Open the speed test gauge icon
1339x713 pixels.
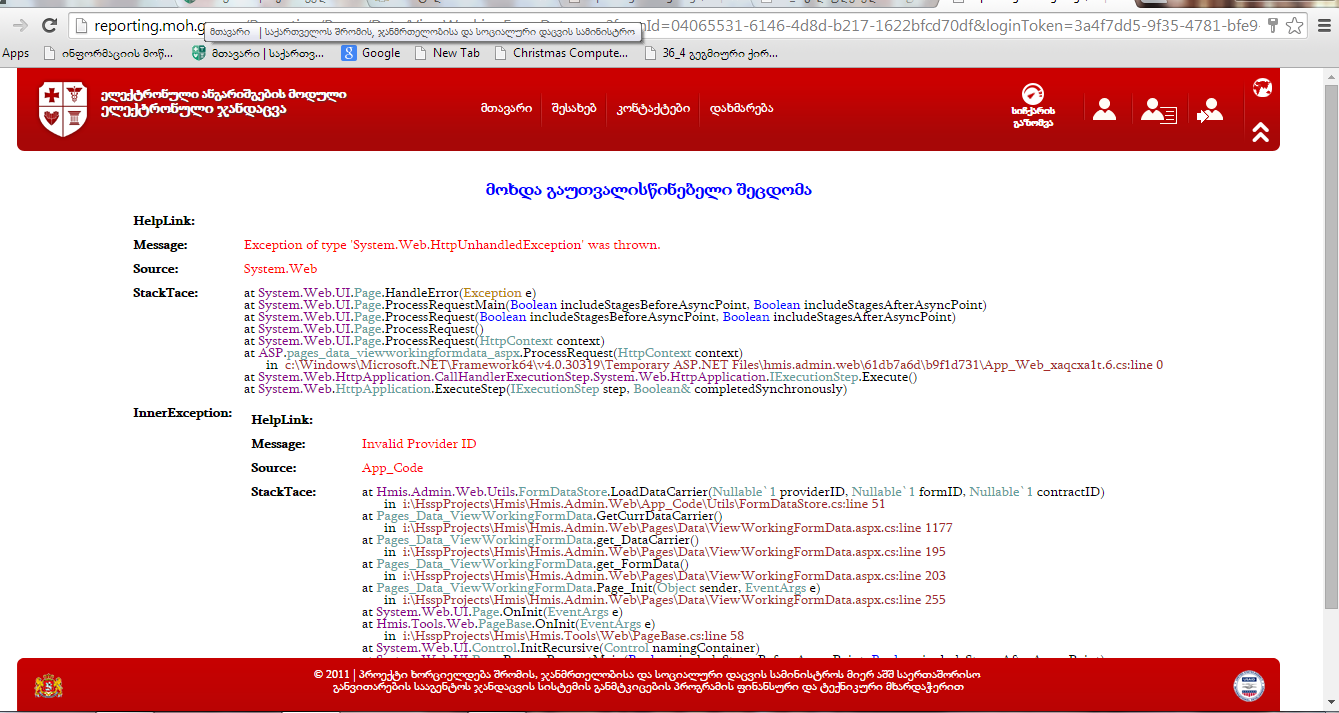point(1033,108)
